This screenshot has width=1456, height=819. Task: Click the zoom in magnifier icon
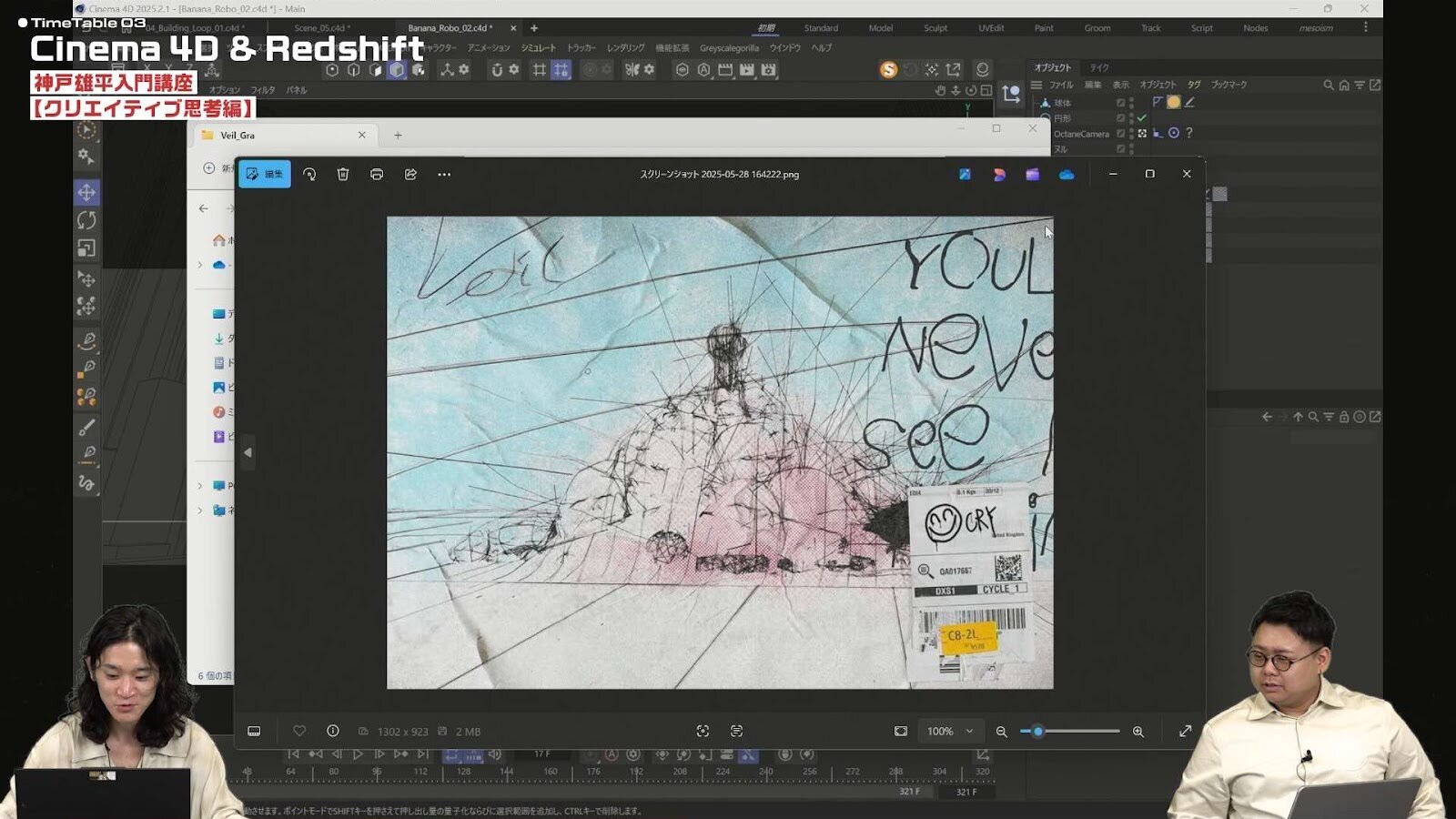(x=1137, y=732)
